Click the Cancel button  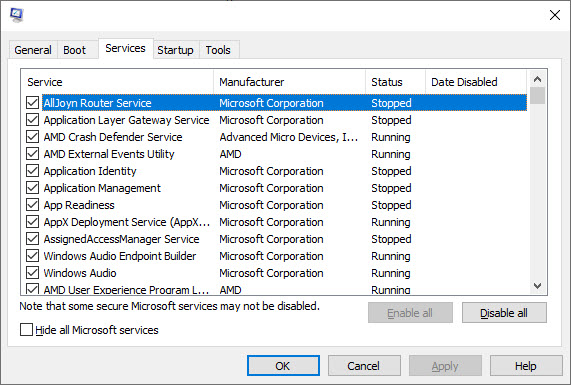point(364,366)
